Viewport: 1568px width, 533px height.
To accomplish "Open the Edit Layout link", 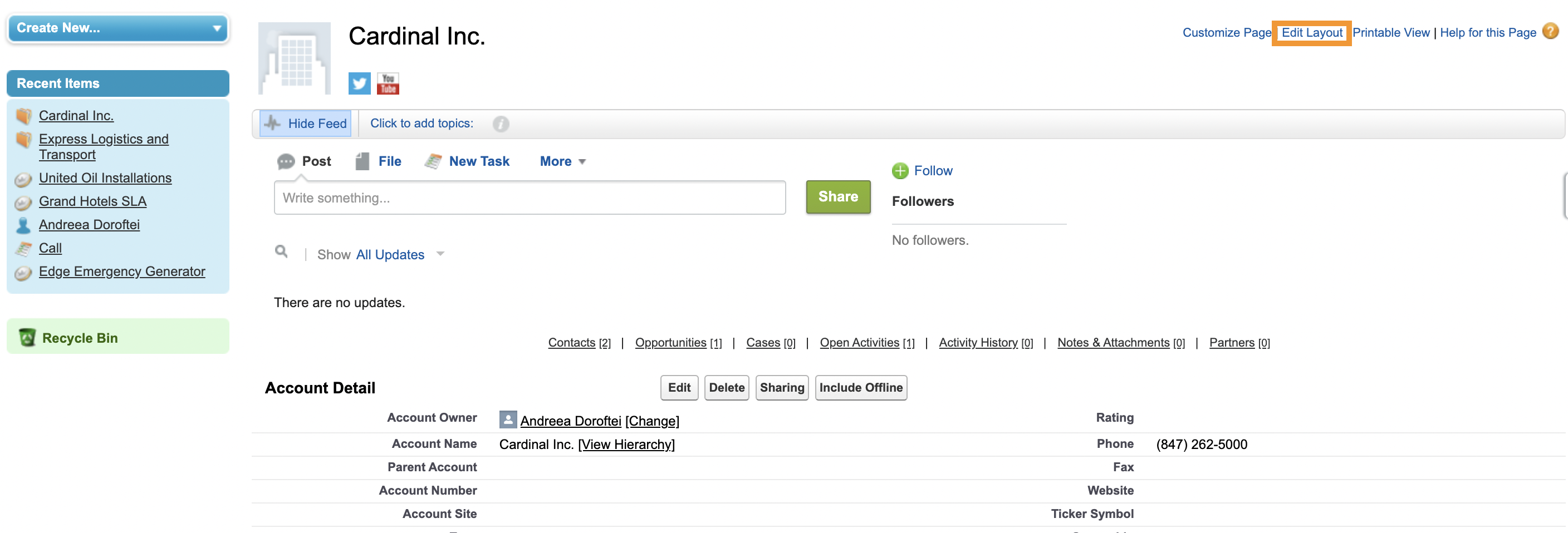I will (x=1311, y=33).
